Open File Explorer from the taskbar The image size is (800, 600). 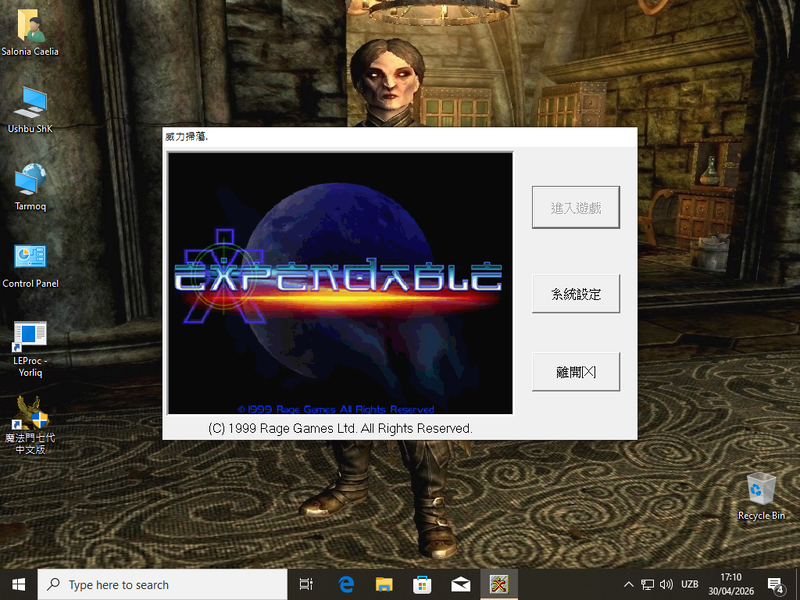click(384, 585)
